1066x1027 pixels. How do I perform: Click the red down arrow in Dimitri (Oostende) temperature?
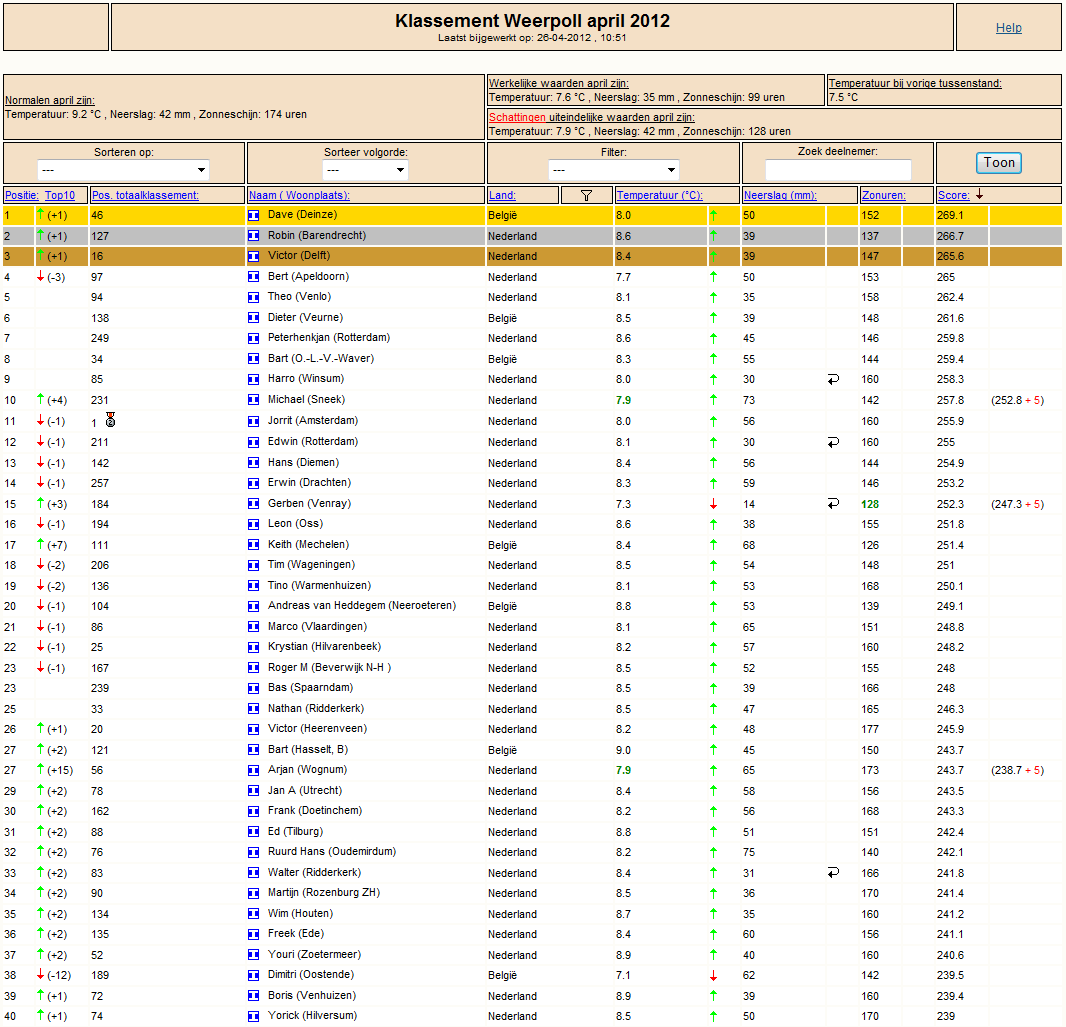click(x=713, y=976)
